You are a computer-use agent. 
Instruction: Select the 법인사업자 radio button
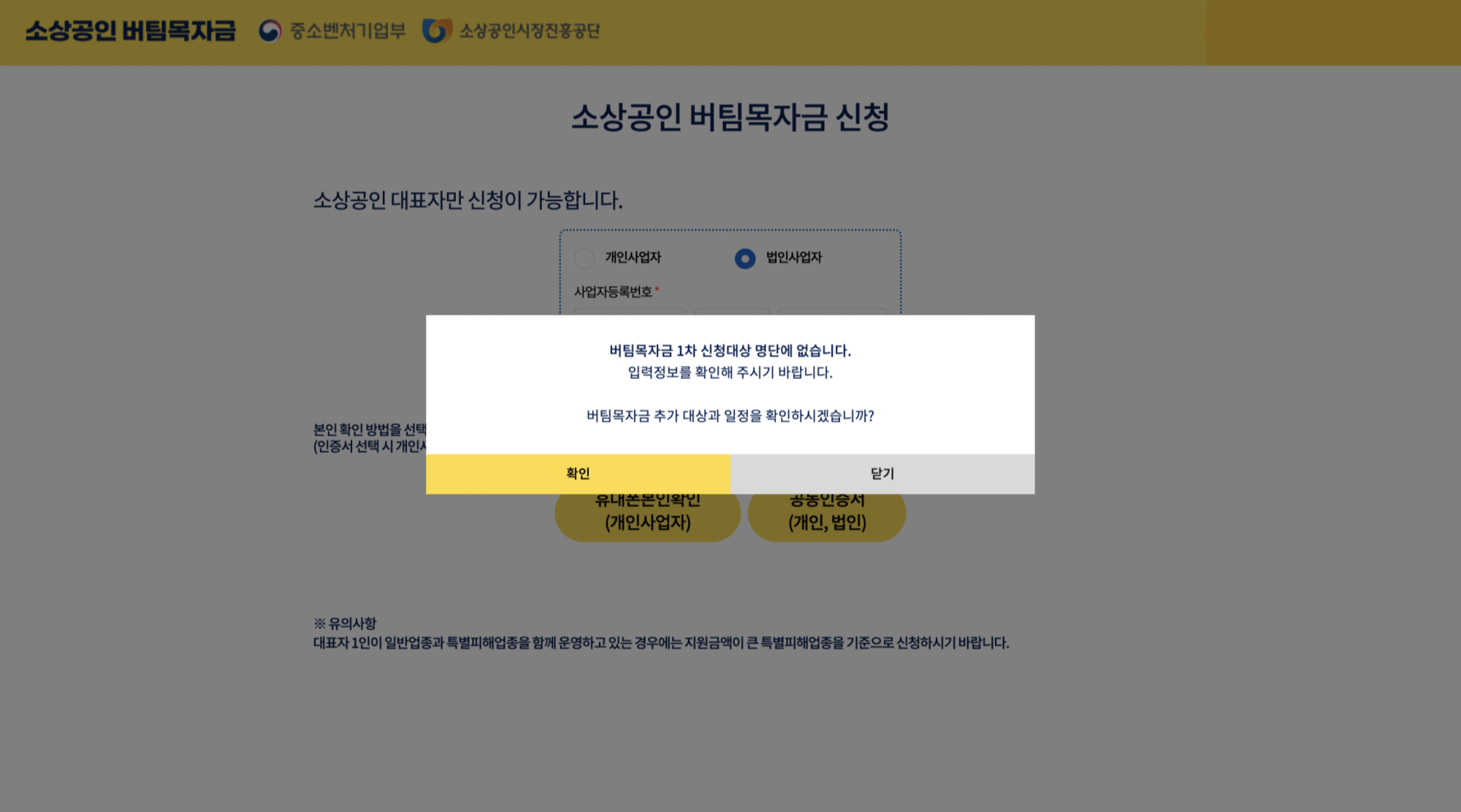point(744,258)
